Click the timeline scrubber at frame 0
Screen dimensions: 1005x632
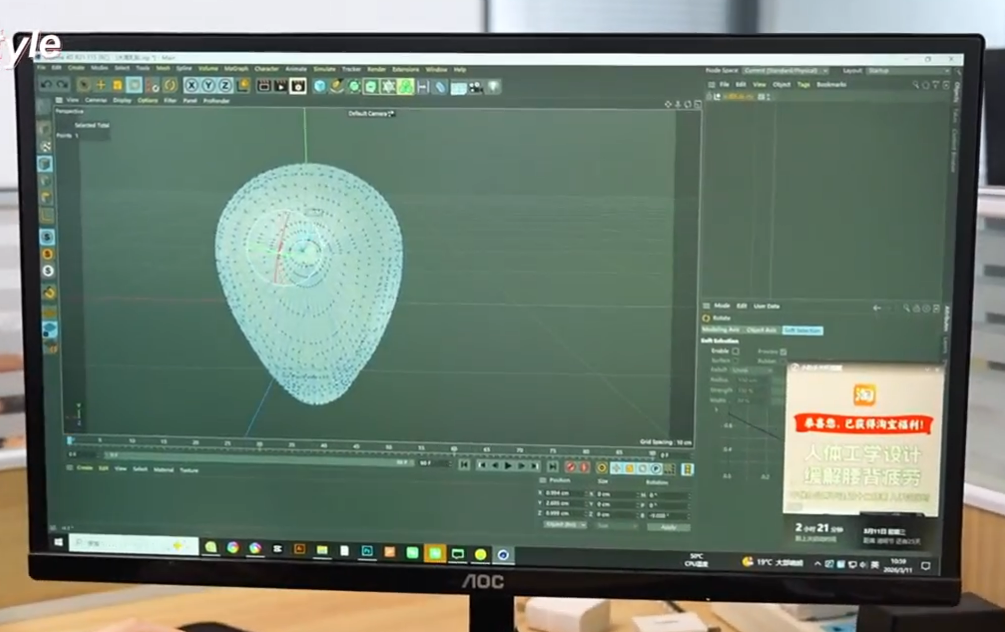(70, 441)
